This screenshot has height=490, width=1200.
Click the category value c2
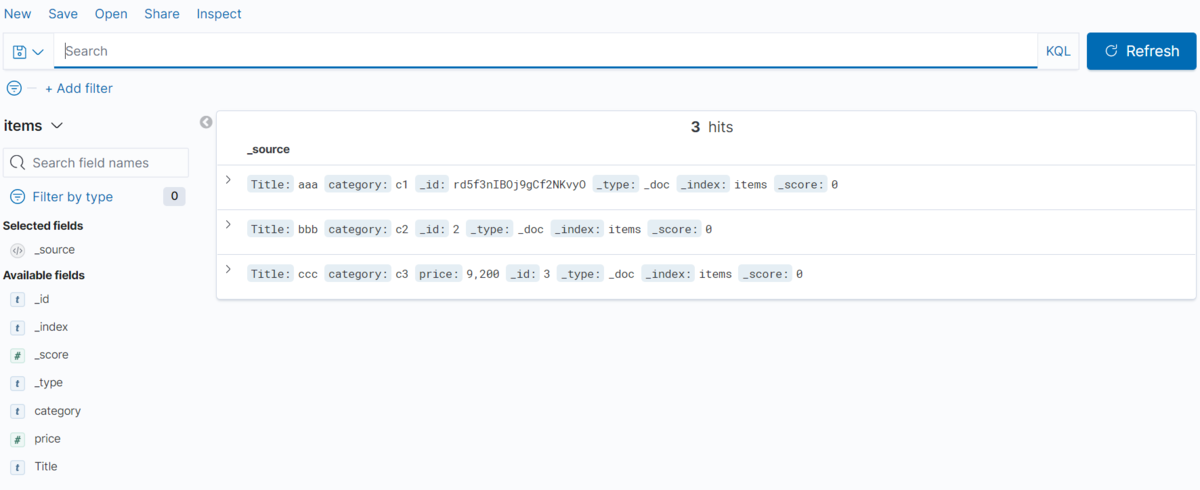click(x=402, y=229)
